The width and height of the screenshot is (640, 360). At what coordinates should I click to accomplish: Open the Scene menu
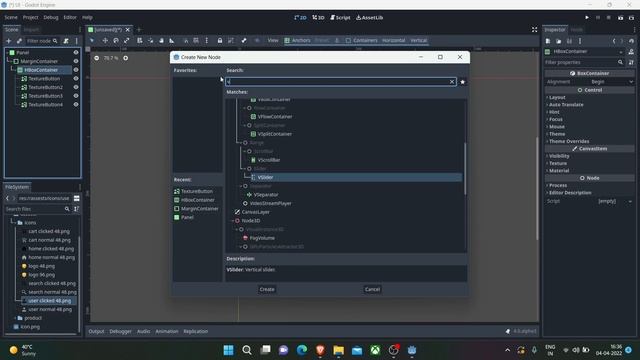tap(11, 18)
